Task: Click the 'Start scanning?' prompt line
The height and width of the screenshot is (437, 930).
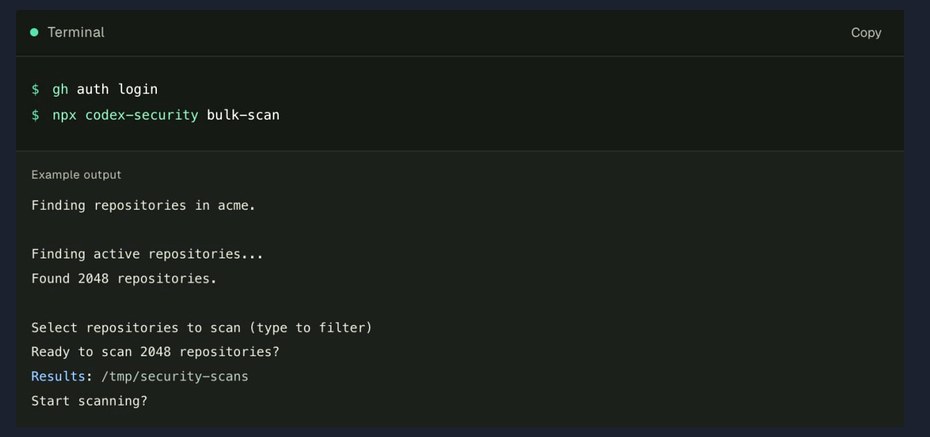Action: 89,401
